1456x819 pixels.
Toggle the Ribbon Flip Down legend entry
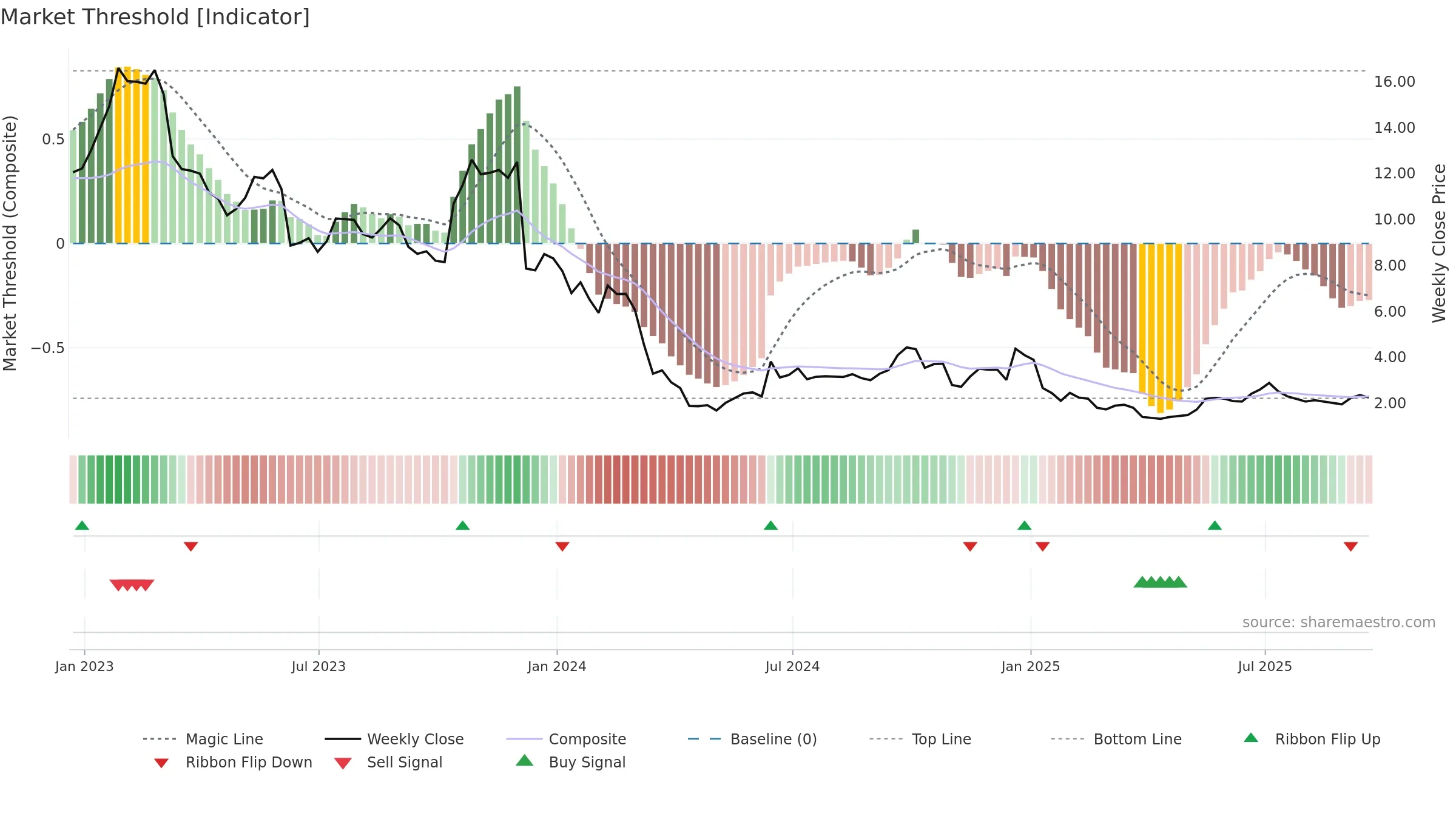(x=232, y=762)
